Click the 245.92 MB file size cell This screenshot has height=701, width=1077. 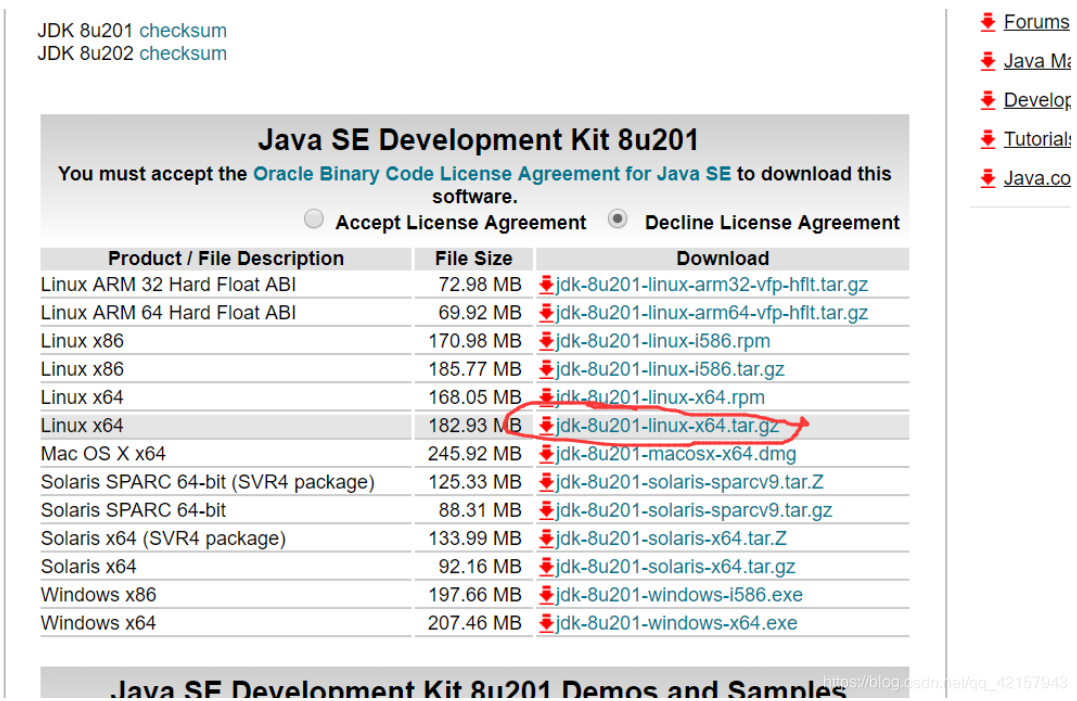pyautogui.click(x=475, y=453)
